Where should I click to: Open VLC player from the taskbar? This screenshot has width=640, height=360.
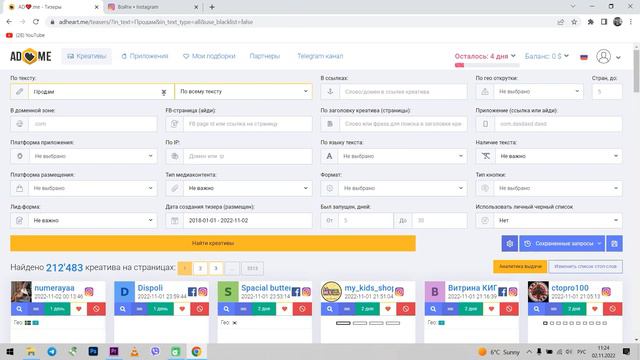134,351
